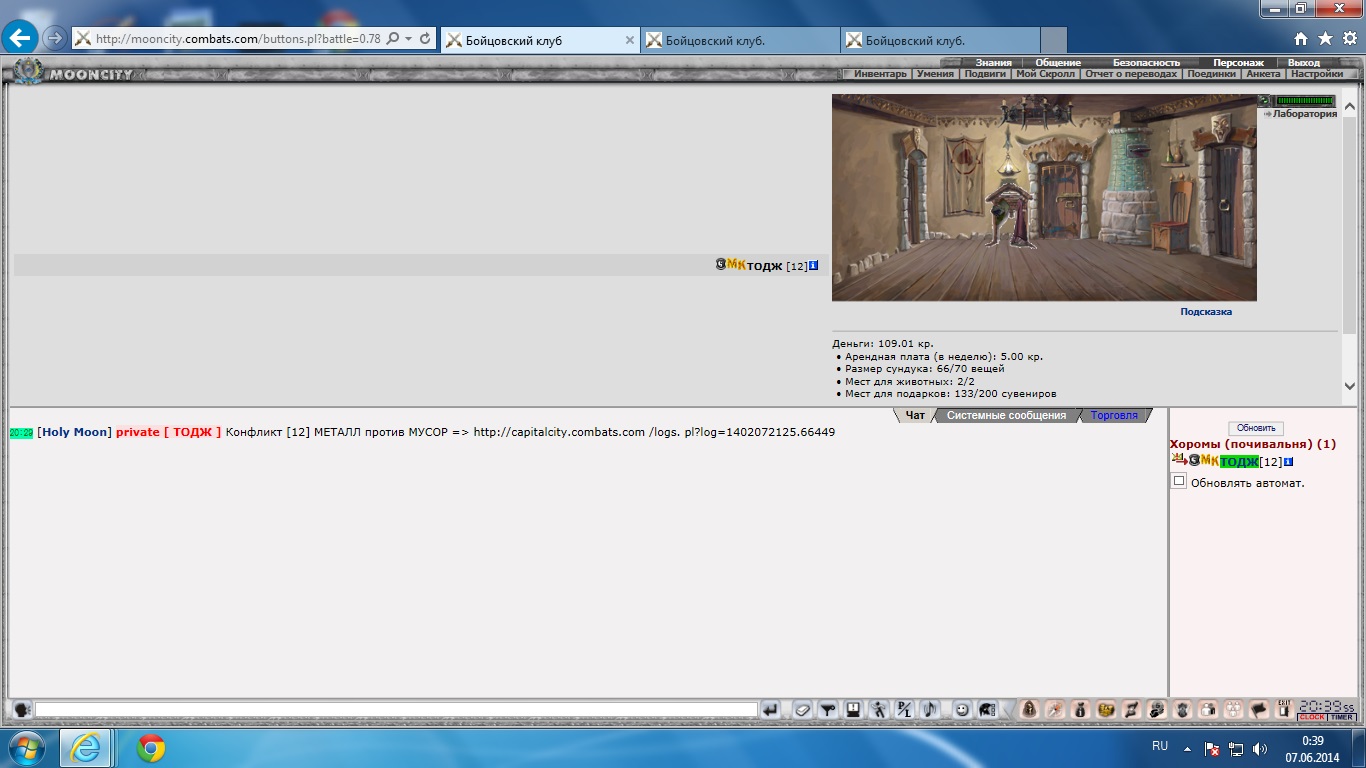Click the exchange arrows icon in bottom toolbar

pos(1131,709)
